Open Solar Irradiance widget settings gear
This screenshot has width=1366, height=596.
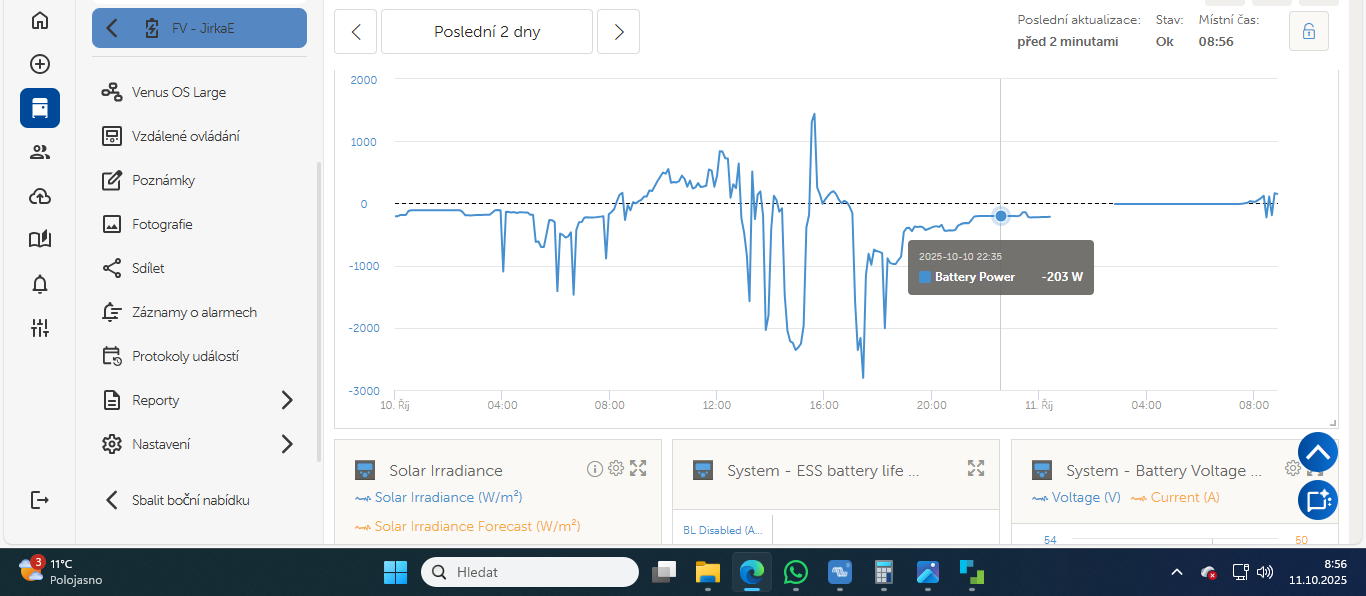pyautogui.click(x=616, y=468)
